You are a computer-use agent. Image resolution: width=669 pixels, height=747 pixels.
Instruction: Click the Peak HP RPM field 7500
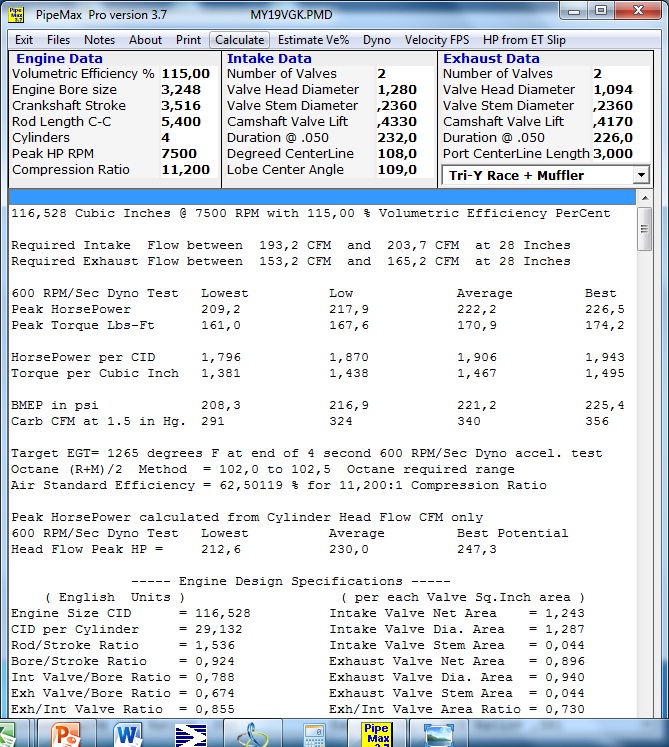click(x=189, y=153)
